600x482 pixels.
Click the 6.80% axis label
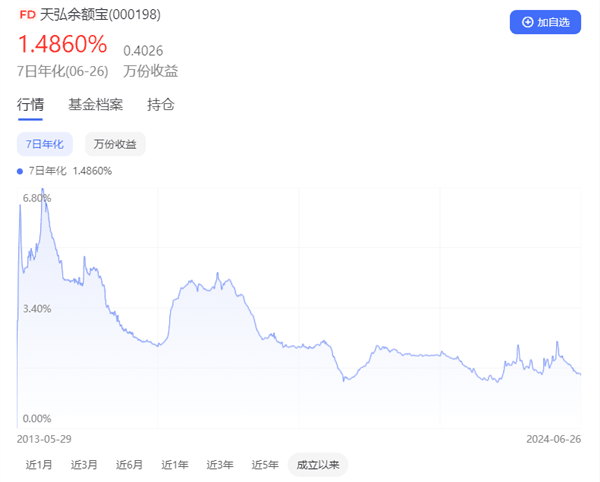pos(37,198)
